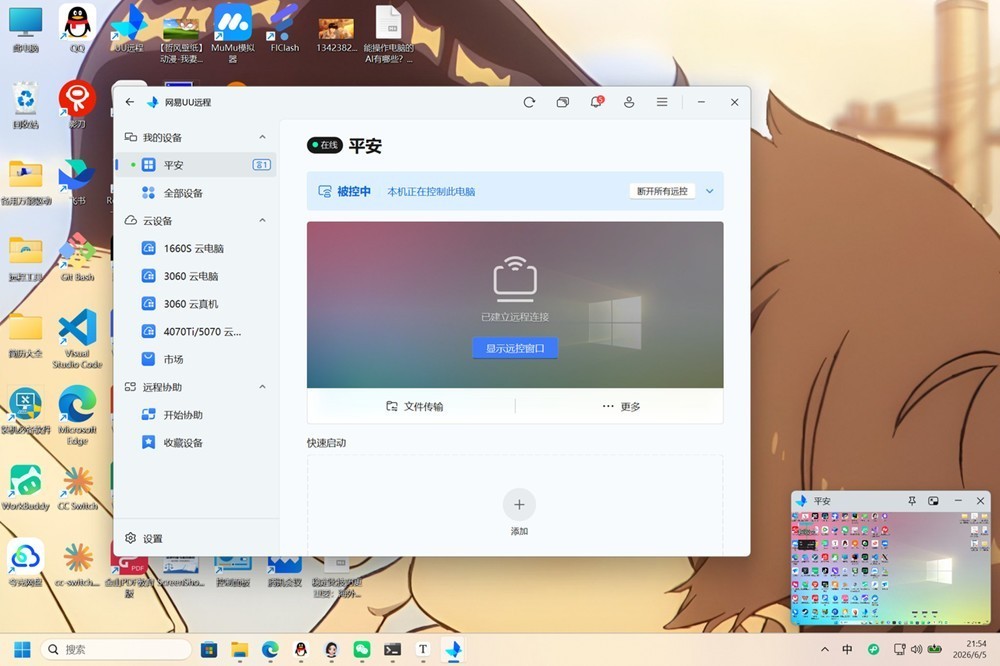Open the notification bell with red badge
This screenshot has width=1000, height=666.
point(596,101)
